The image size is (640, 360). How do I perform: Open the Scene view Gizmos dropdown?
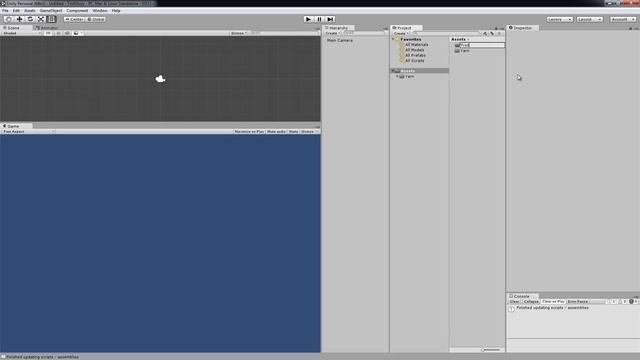(240, 33)
